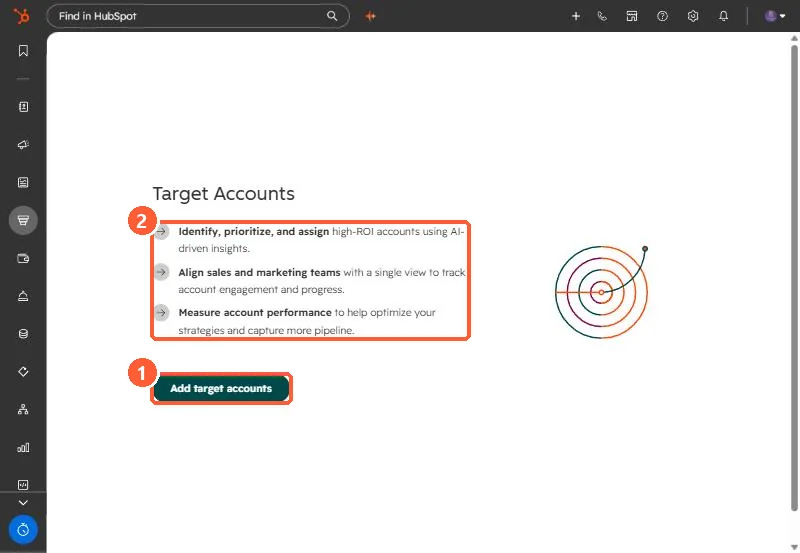Open the Service bell sidebar icon

point(23,296)
